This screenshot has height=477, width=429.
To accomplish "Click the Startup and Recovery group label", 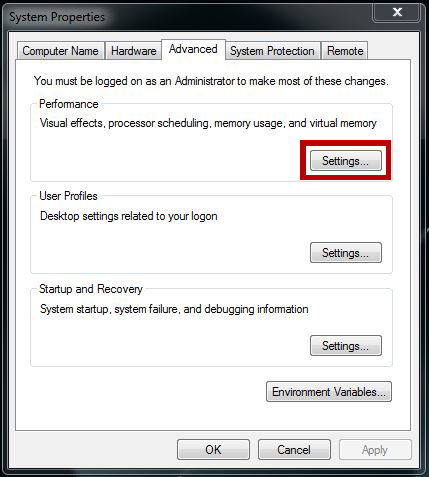I will click(x=91, y=289).
